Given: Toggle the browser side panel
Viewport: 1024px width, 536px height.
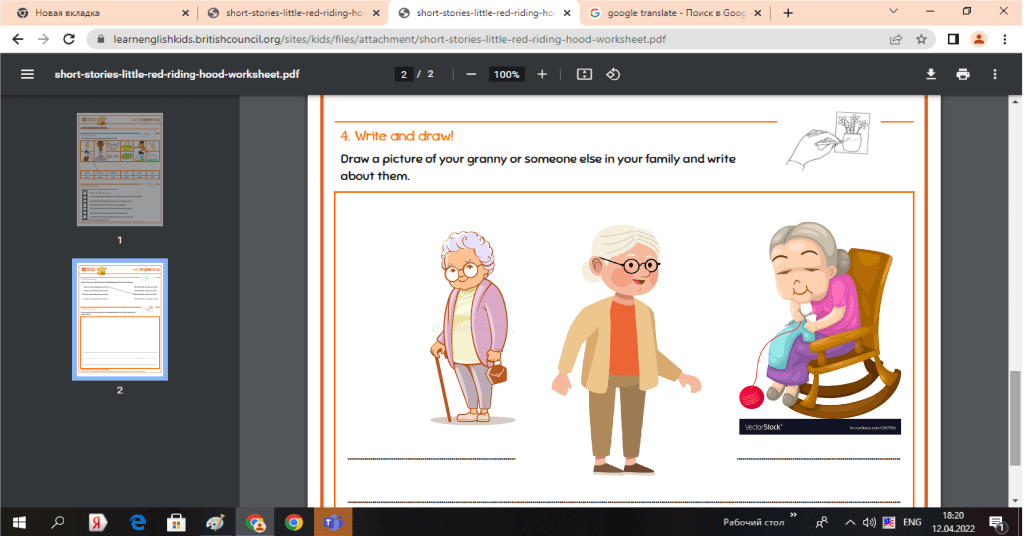Looking at the screenshot, I should (x=953, y=40).
